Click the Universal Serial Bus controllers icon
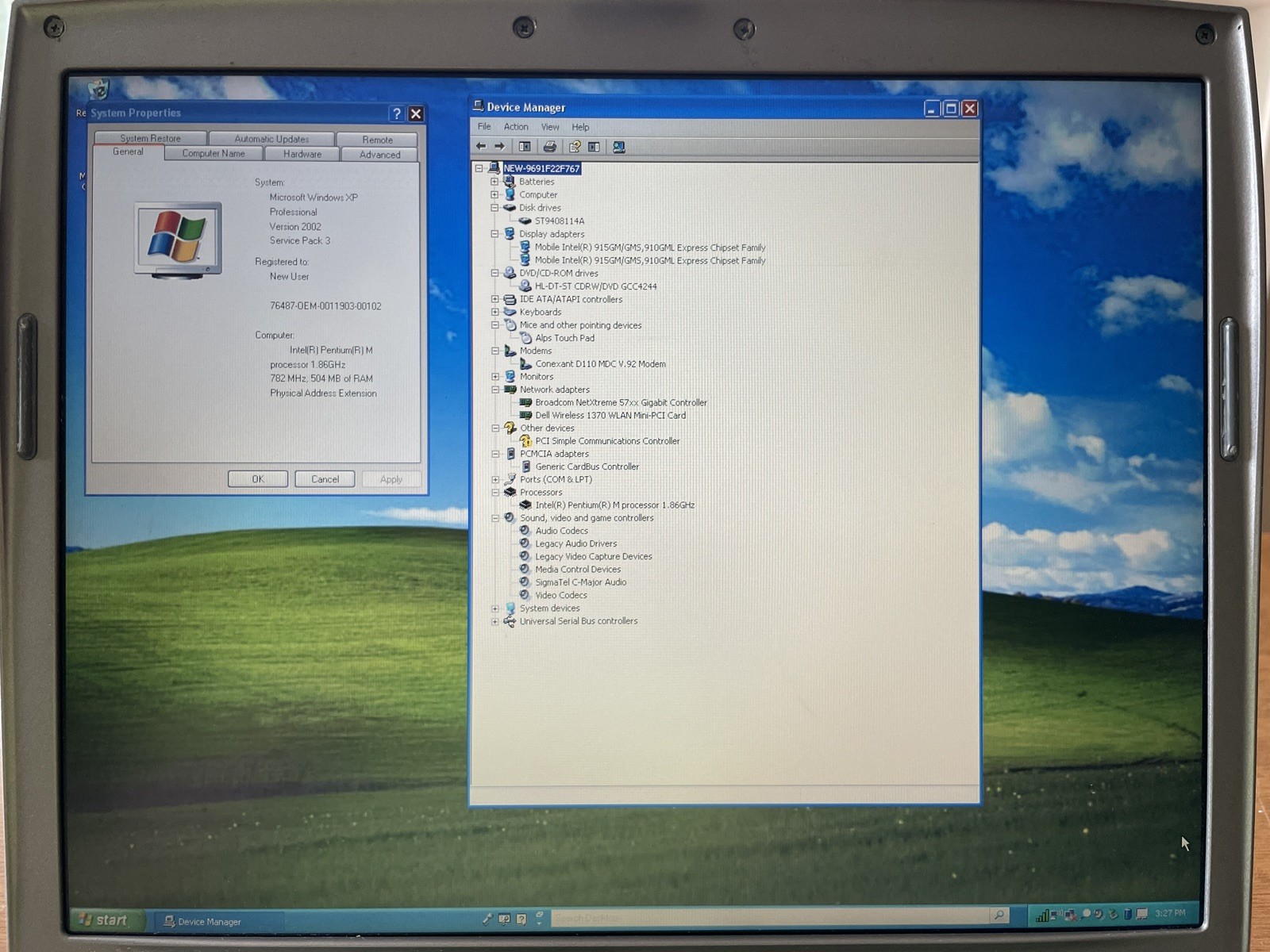Screen dimensions: 1270x952 pos(510,621)
